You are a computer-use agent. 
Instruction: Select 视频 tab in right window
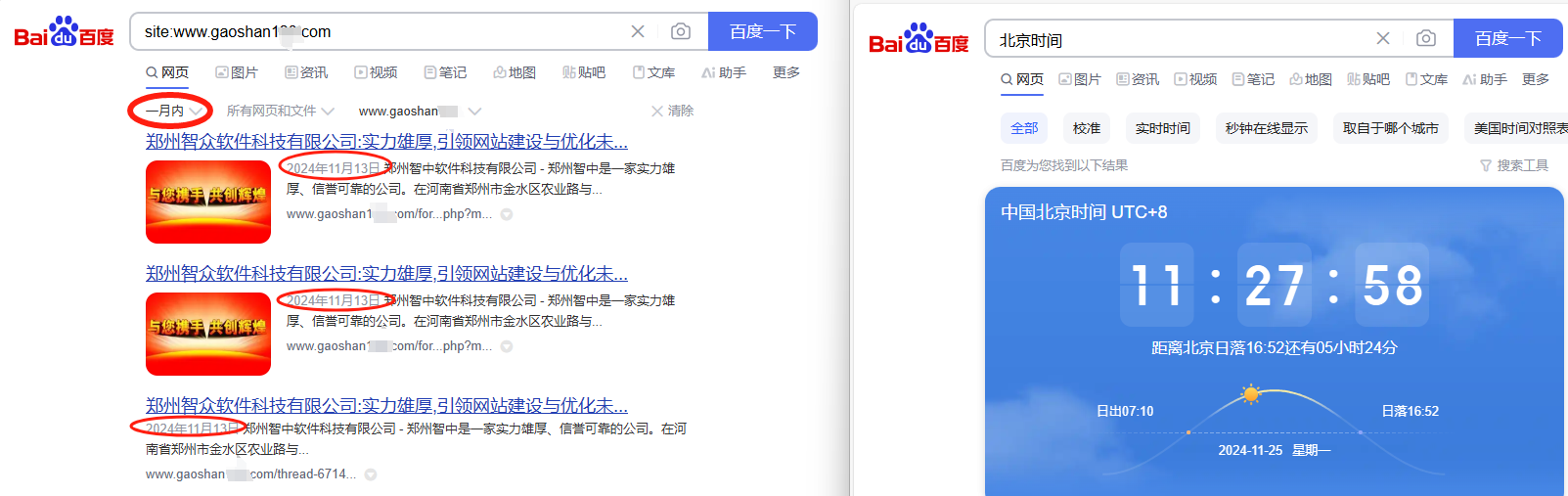pos(1195,79)
